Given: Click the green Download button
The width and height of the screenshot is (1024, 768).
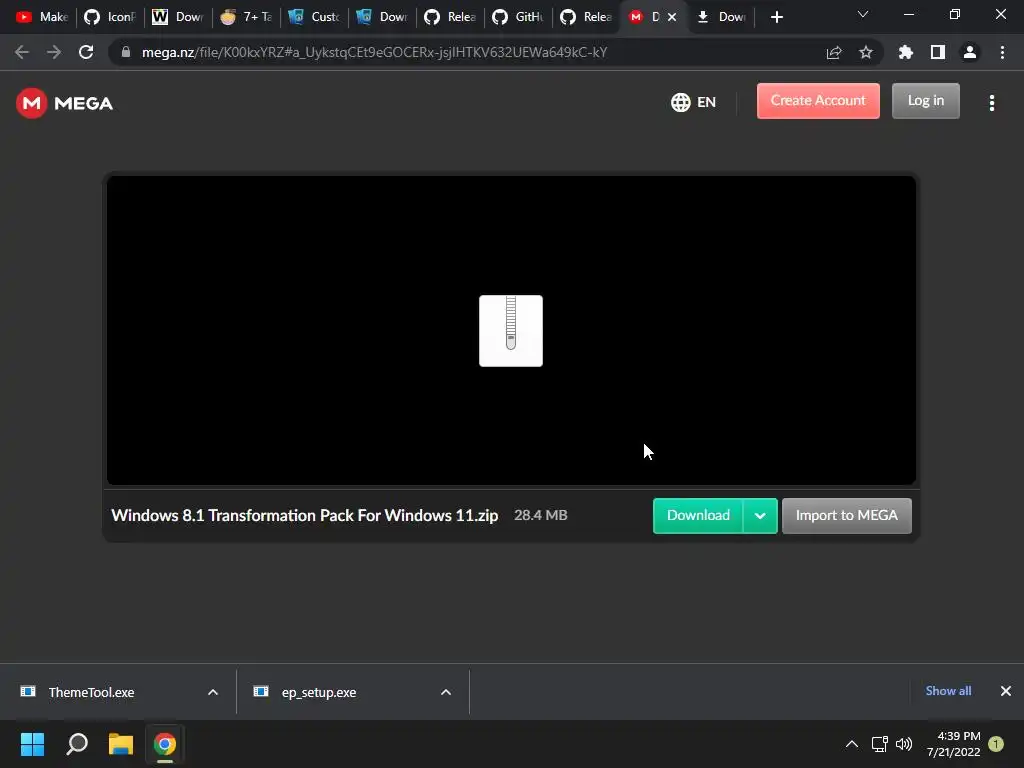Looking at the screenshot, I should [697, 515].
